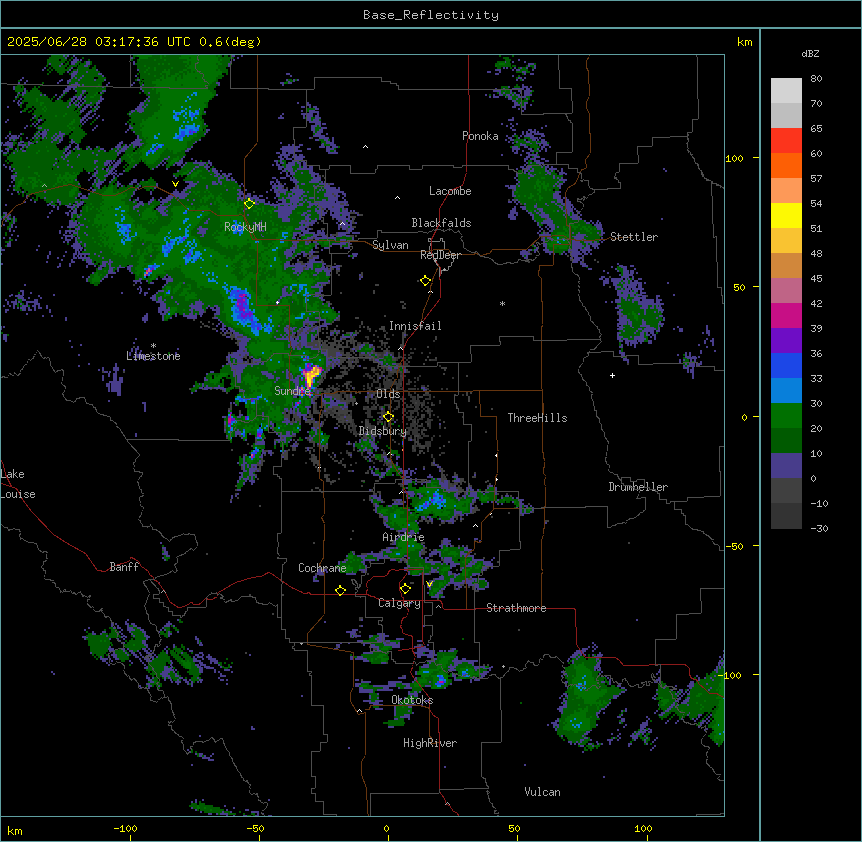862x842 pixels.
Task: Click the -50 label on the right axis
Action: [x=734, y=546]
